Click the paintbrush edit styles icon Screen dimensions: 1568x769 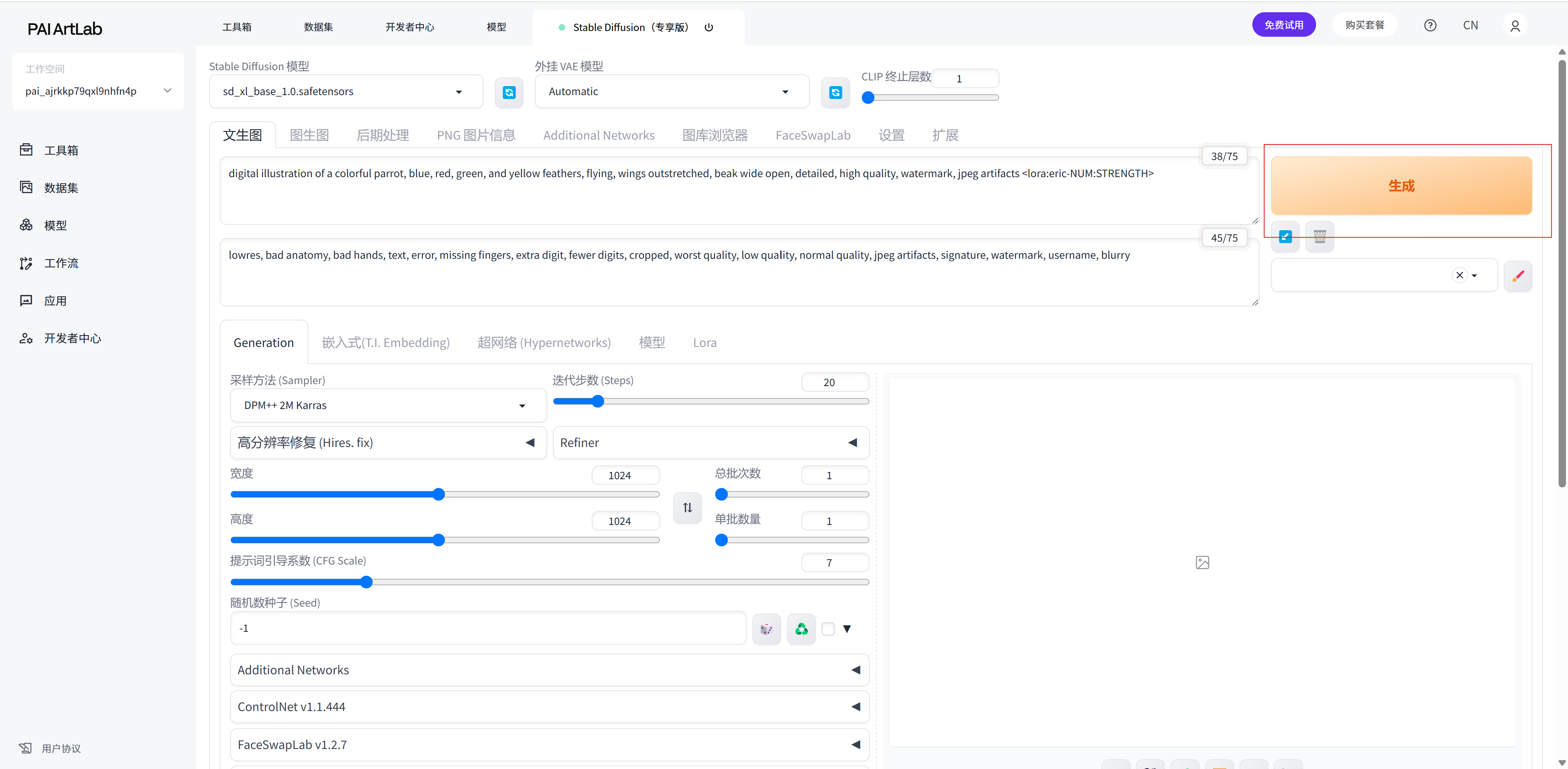tap(1517, 276)
